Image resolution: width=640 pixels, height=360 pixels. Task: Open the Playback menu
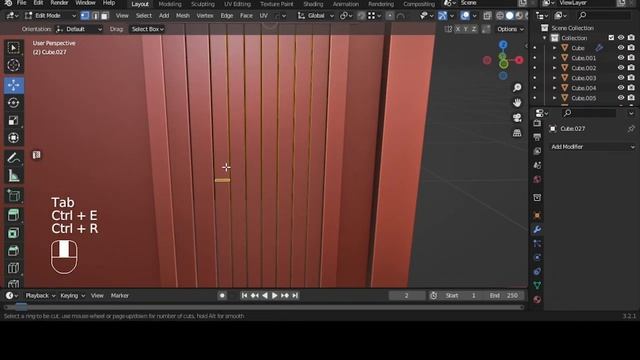[40, 296]
